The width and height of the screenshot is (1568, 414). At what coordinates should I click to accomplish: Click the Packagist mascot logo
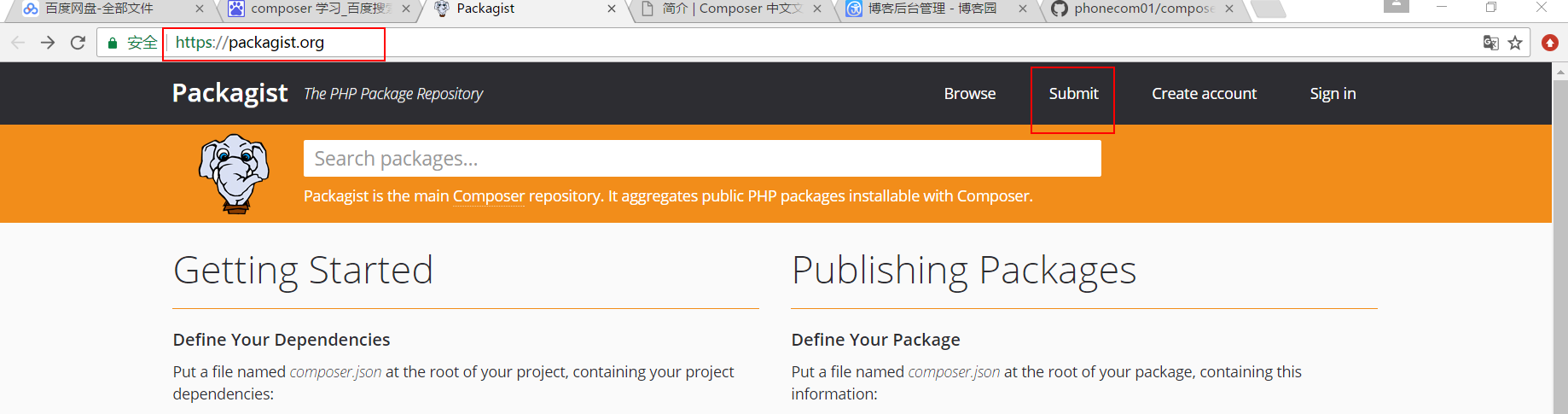[234, 173]
